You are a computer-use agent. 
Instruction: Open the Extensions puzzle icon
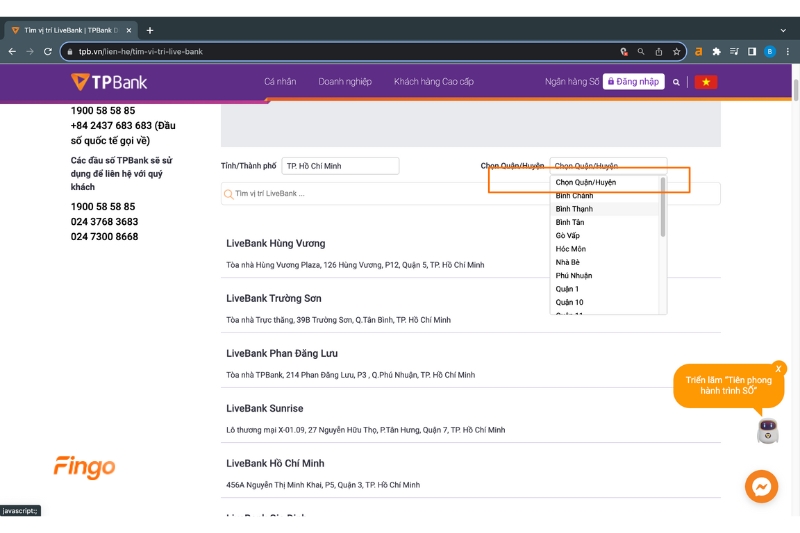(x=716, y=52)
